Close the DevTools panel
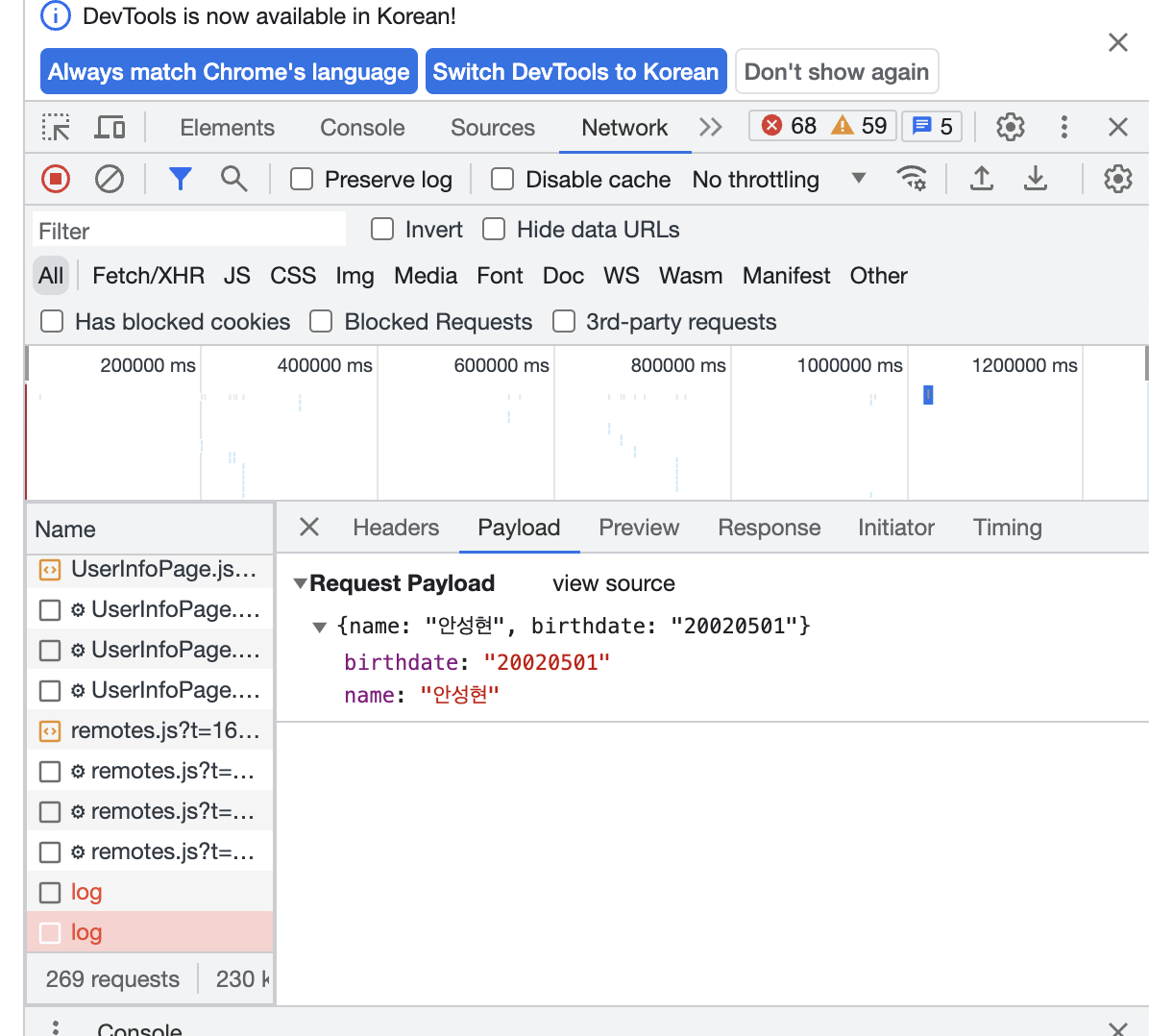The image size is (1149, 1036). (x=1117, y=128)
